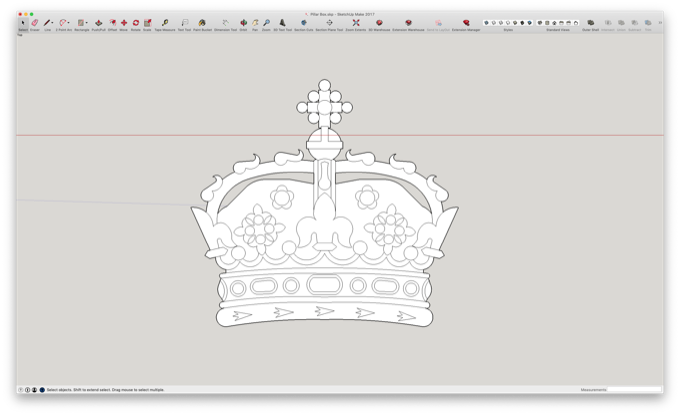Open the Rectangle tool dropdown arrow
The image size is (680, 415).
coord(86,23)
